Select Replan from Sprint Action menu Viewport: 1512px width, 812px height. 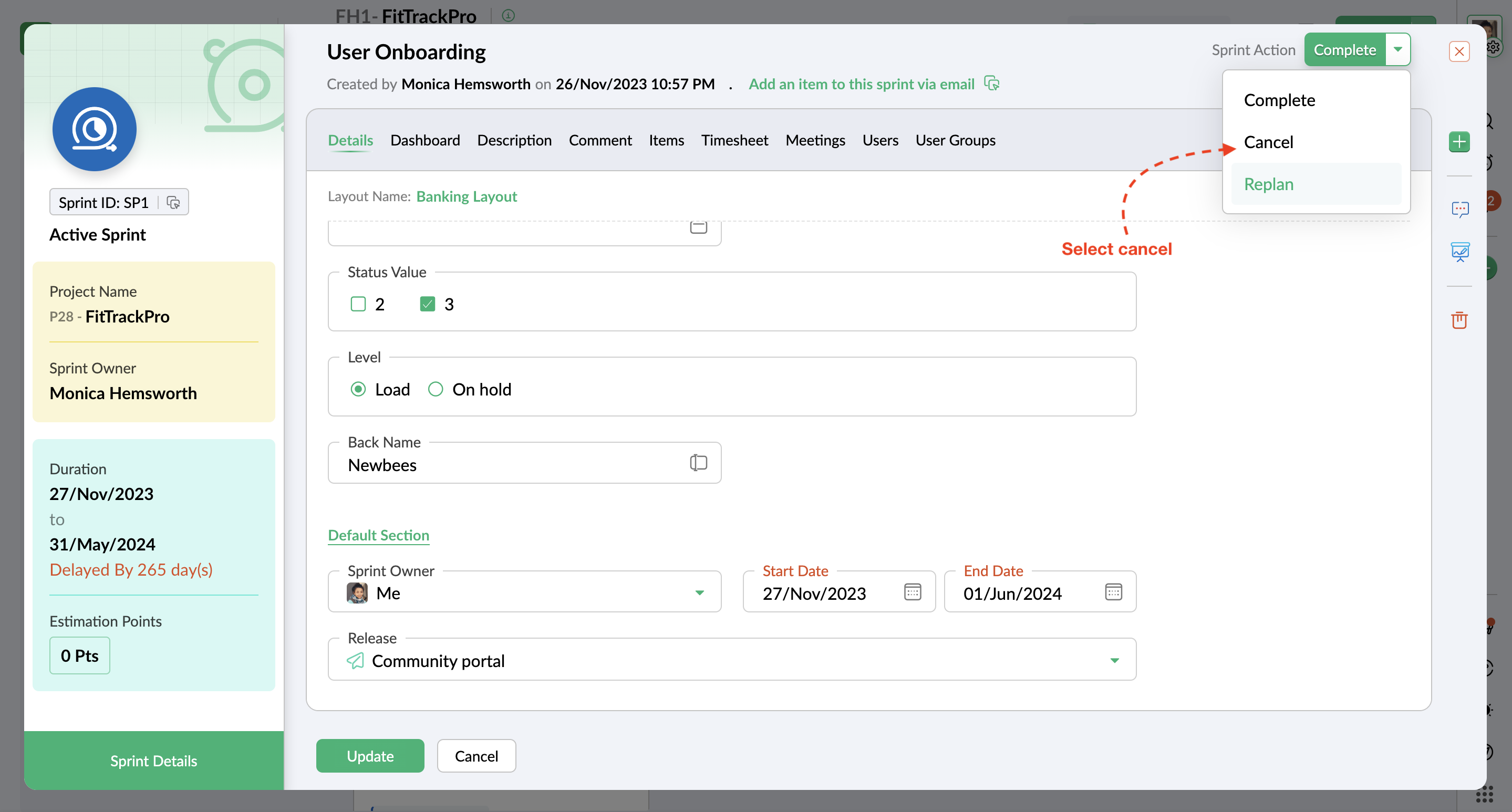[1268, 184]
